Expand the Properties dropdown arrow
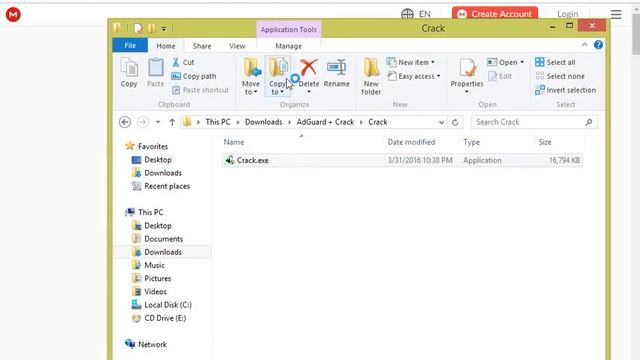 467,92
